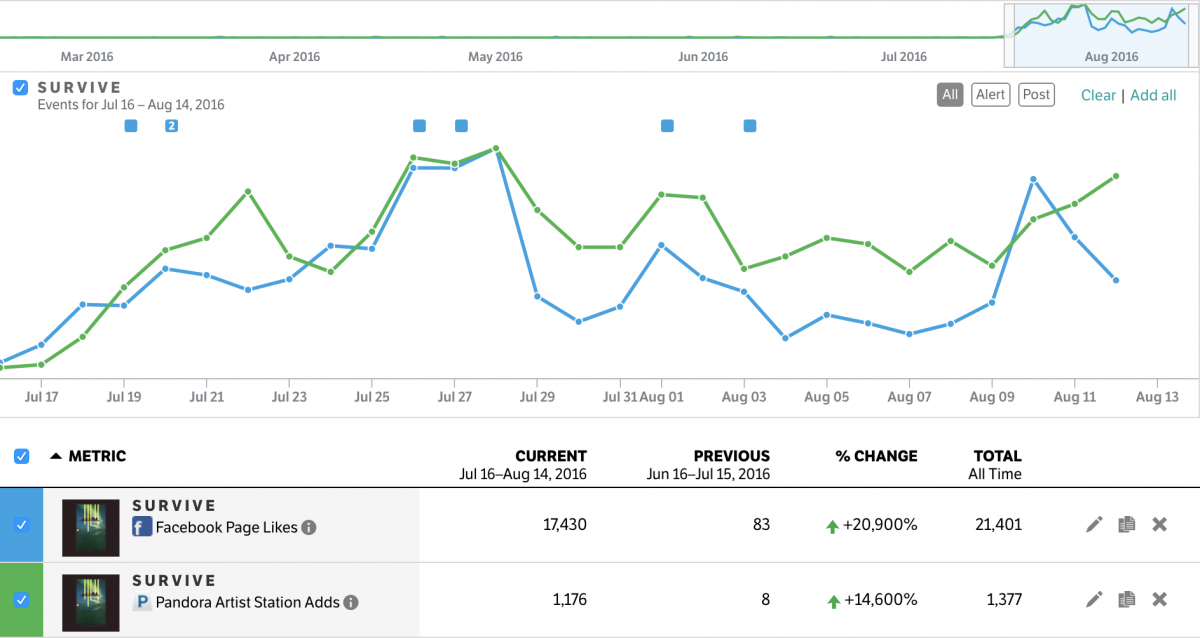Click the Jun 2016 label in overview
Image resolution: width=1200 pixels, height=638 pixels.
coord(703,57)
